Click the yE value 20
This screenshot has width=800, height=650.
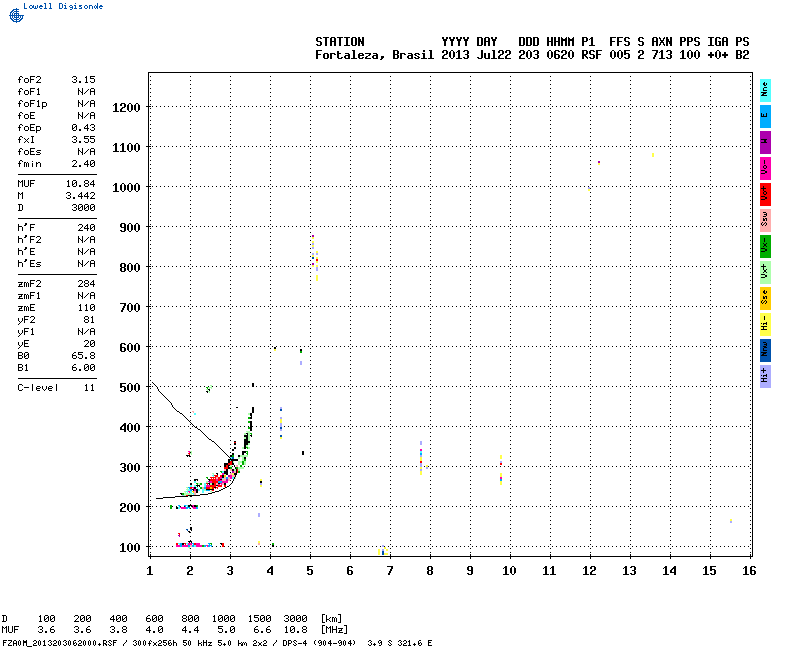[89, 344]
